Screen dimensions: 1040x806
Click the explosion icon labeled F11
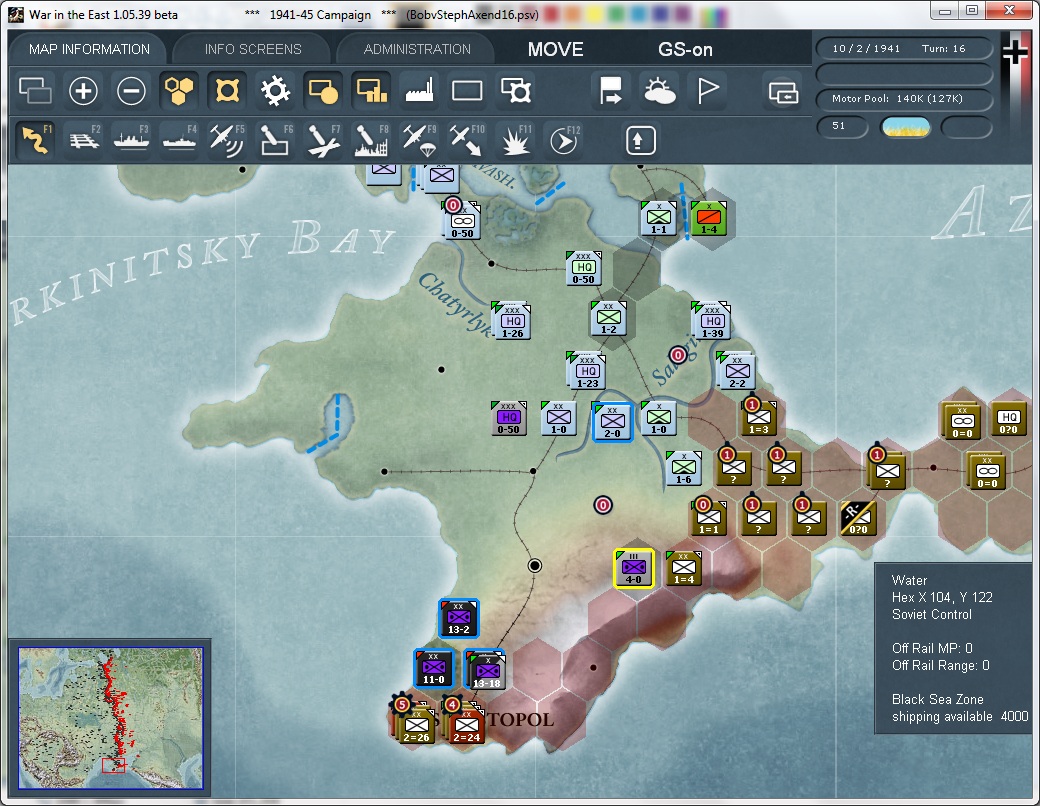(515, 140)
